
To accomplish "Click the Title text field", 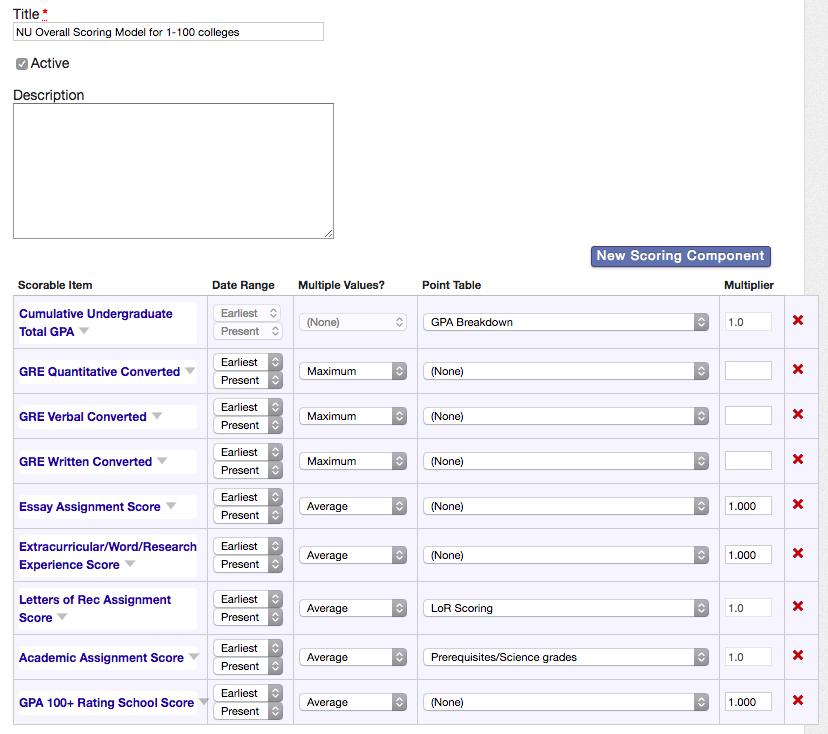I will tap(168, 32).
